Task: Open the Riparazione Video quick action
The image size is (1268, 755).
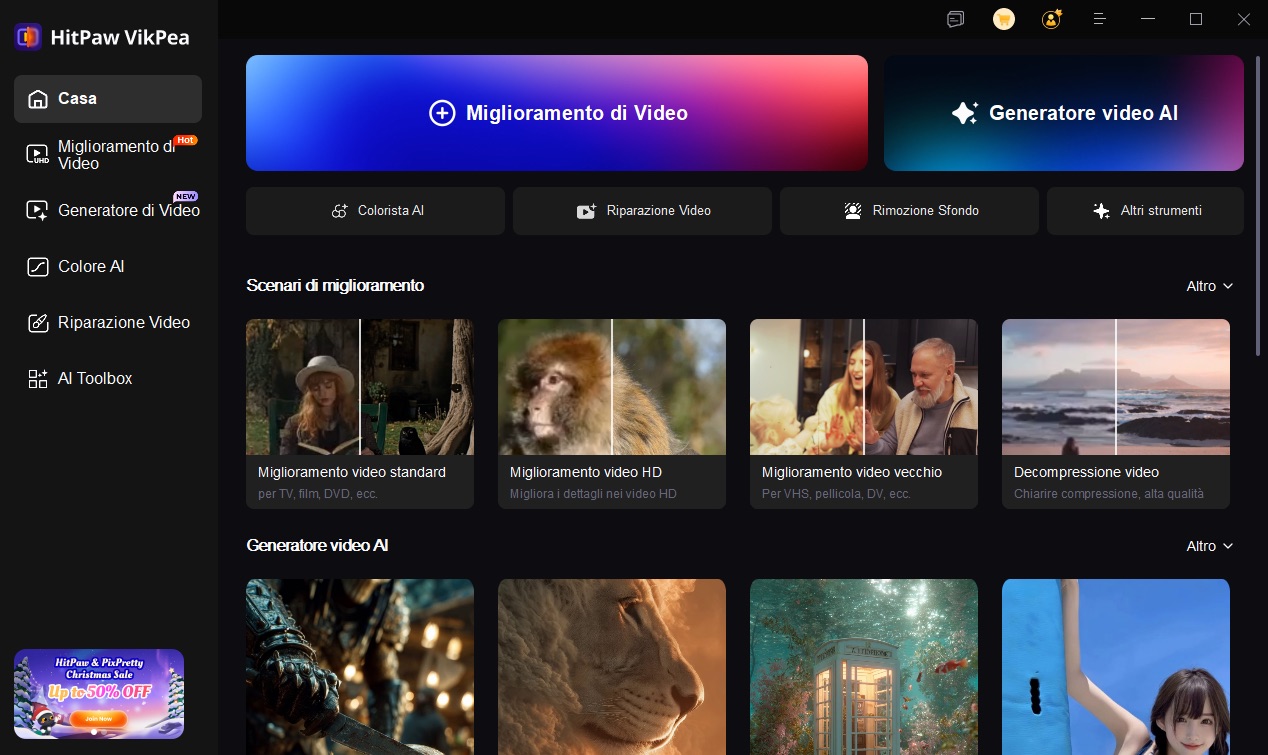Action: [x=642, y=211]
